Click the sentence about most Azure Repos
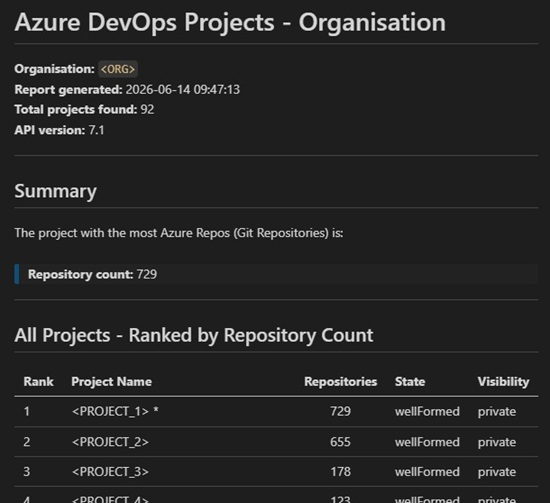The image size is (550, 503). coord(179,233)
